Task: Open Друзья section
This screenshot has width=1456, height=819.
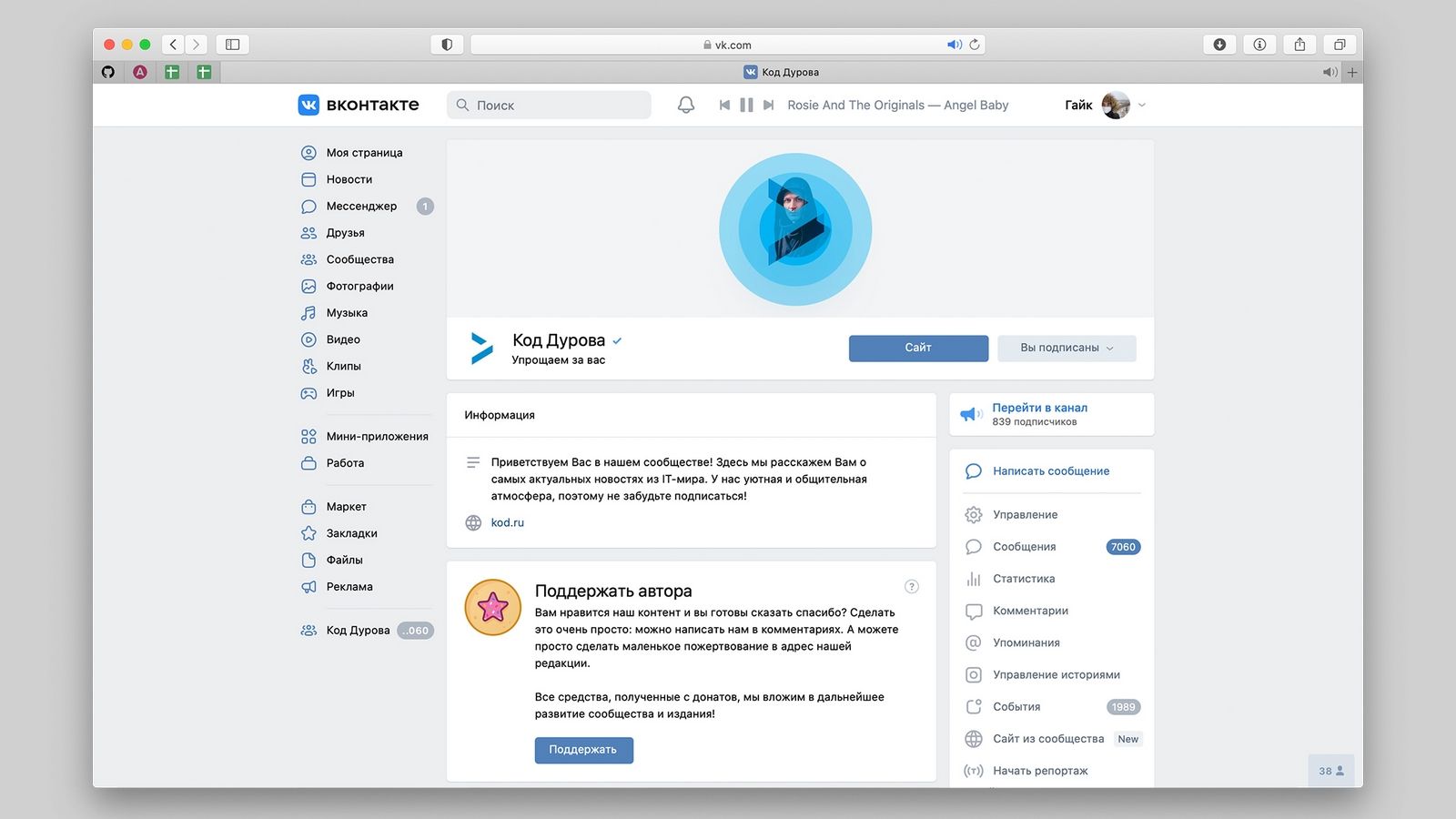Action: point(345,233)
